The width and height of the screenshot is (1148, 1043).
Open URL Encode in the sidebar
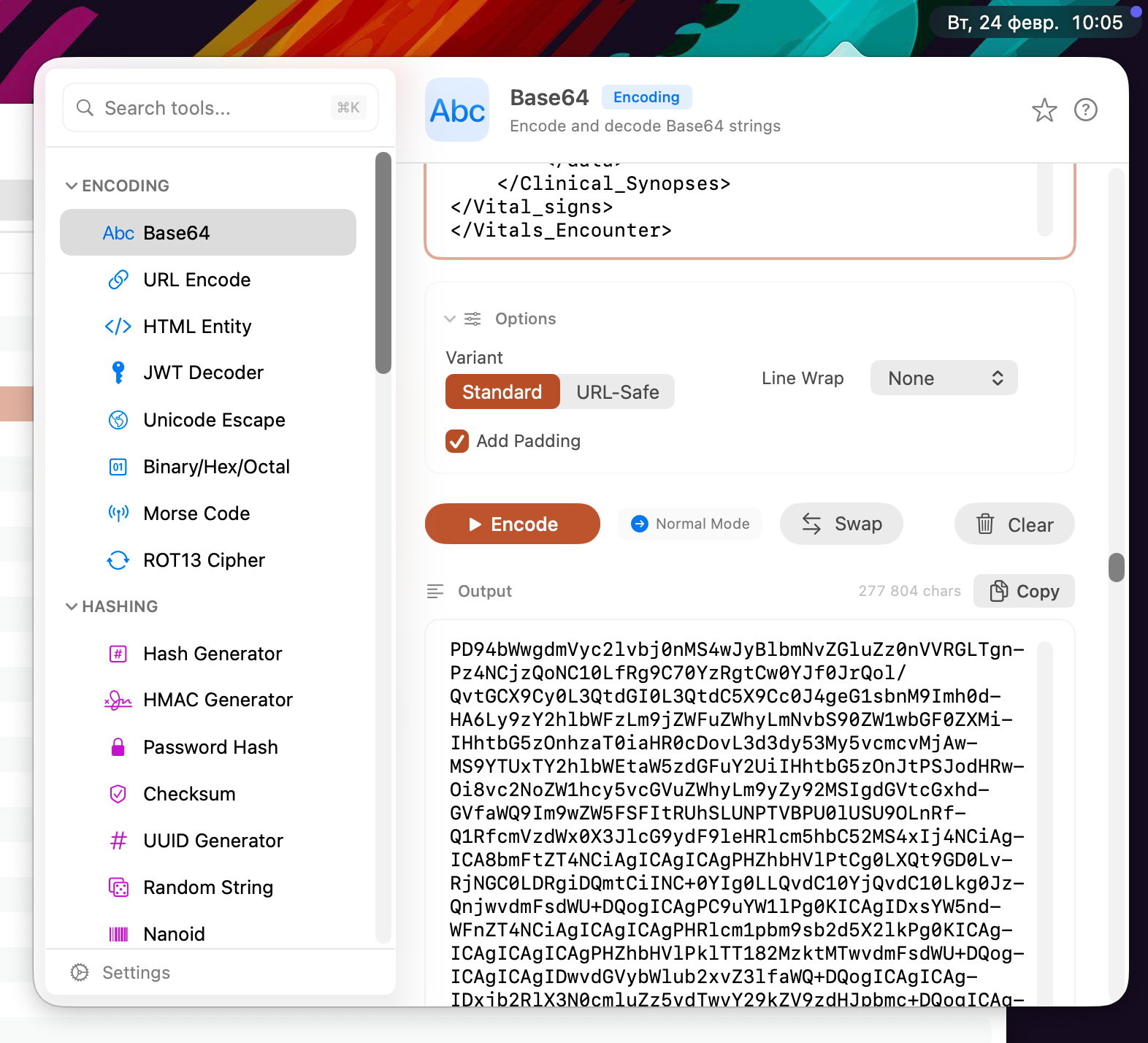196,280
